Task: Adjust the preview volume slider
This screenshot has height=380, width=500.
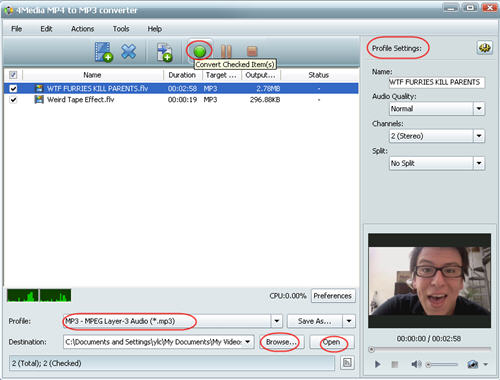Action: (x=442, y=364)
